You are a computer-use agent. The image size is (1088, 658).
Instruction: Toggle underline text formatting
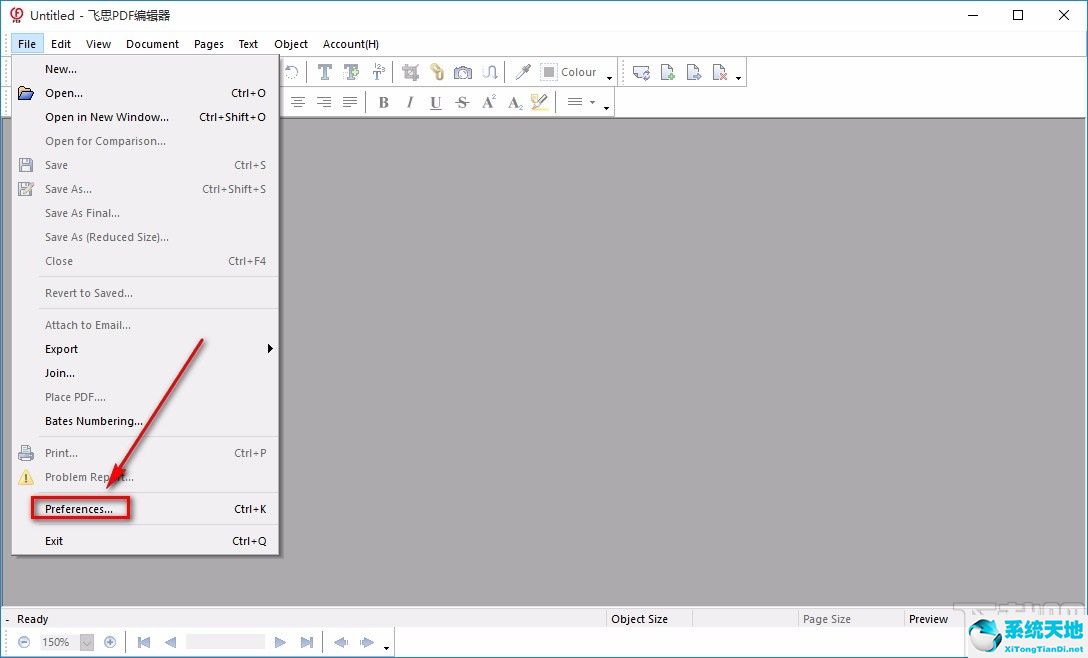(435, 102)
